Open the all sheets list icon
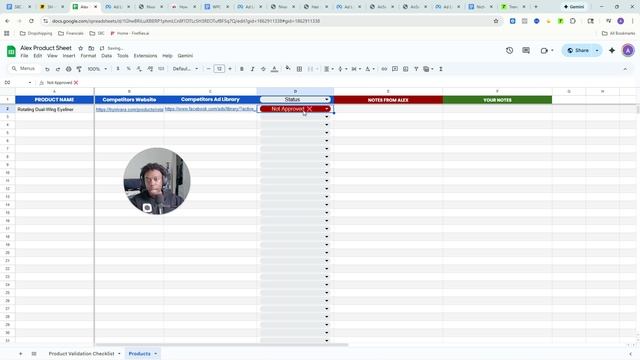The image size is (640, 360). point(34,354)
